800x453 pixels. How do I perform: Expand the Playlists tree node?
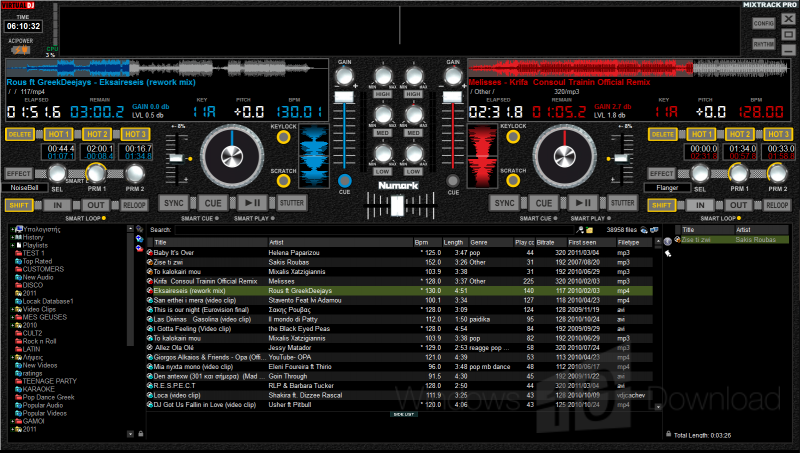[12, 245]
